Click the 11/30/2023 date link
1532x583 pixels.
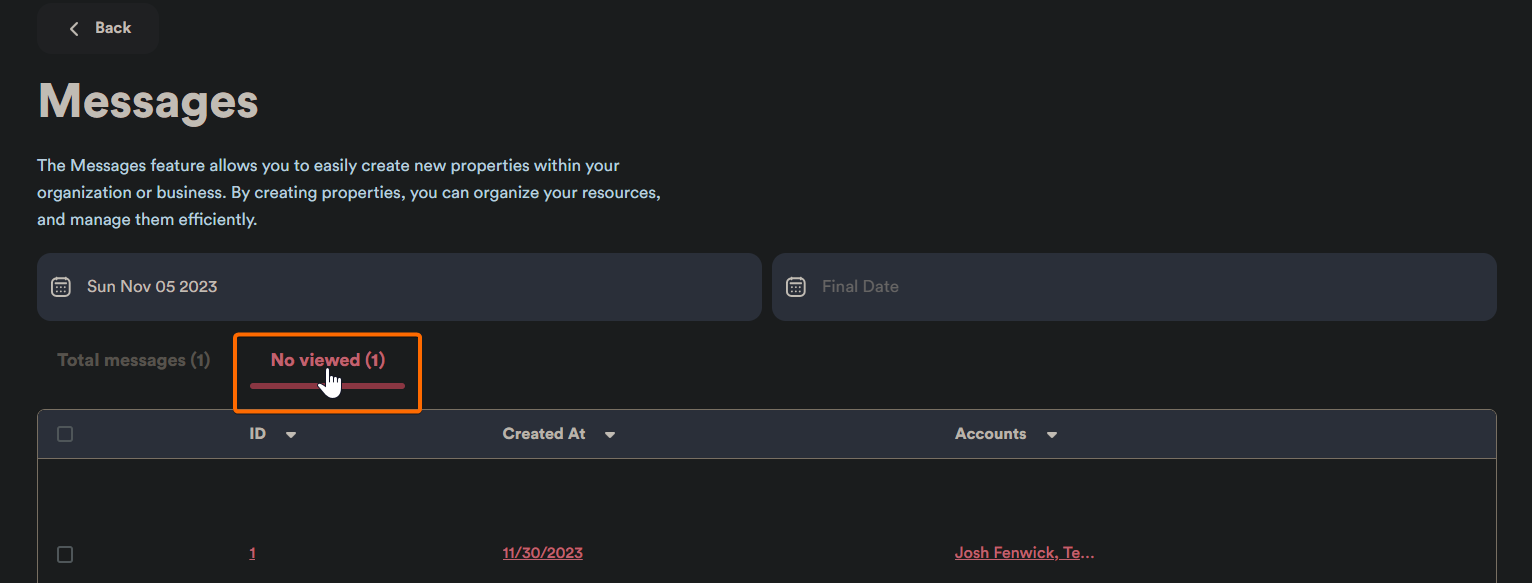tap(542, 553)
